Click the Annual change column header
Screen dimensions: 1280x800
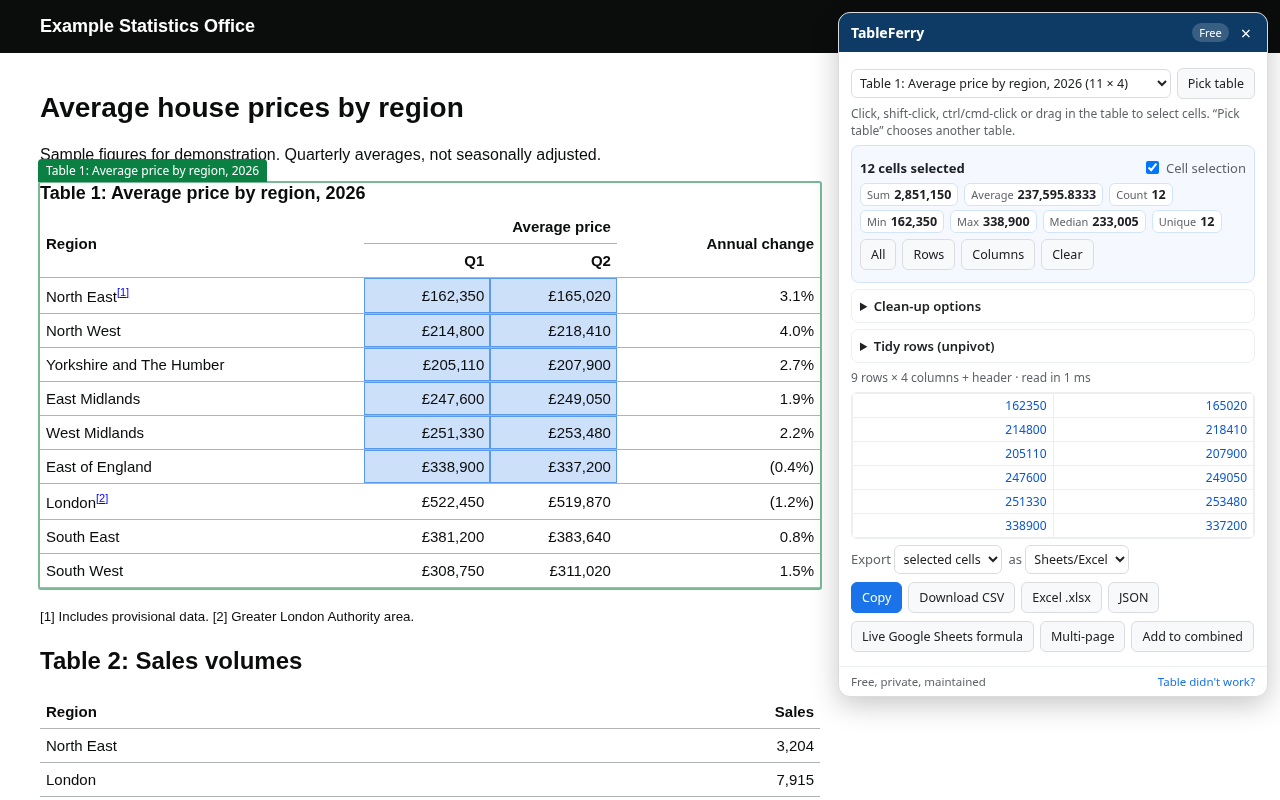pos(719,244)
